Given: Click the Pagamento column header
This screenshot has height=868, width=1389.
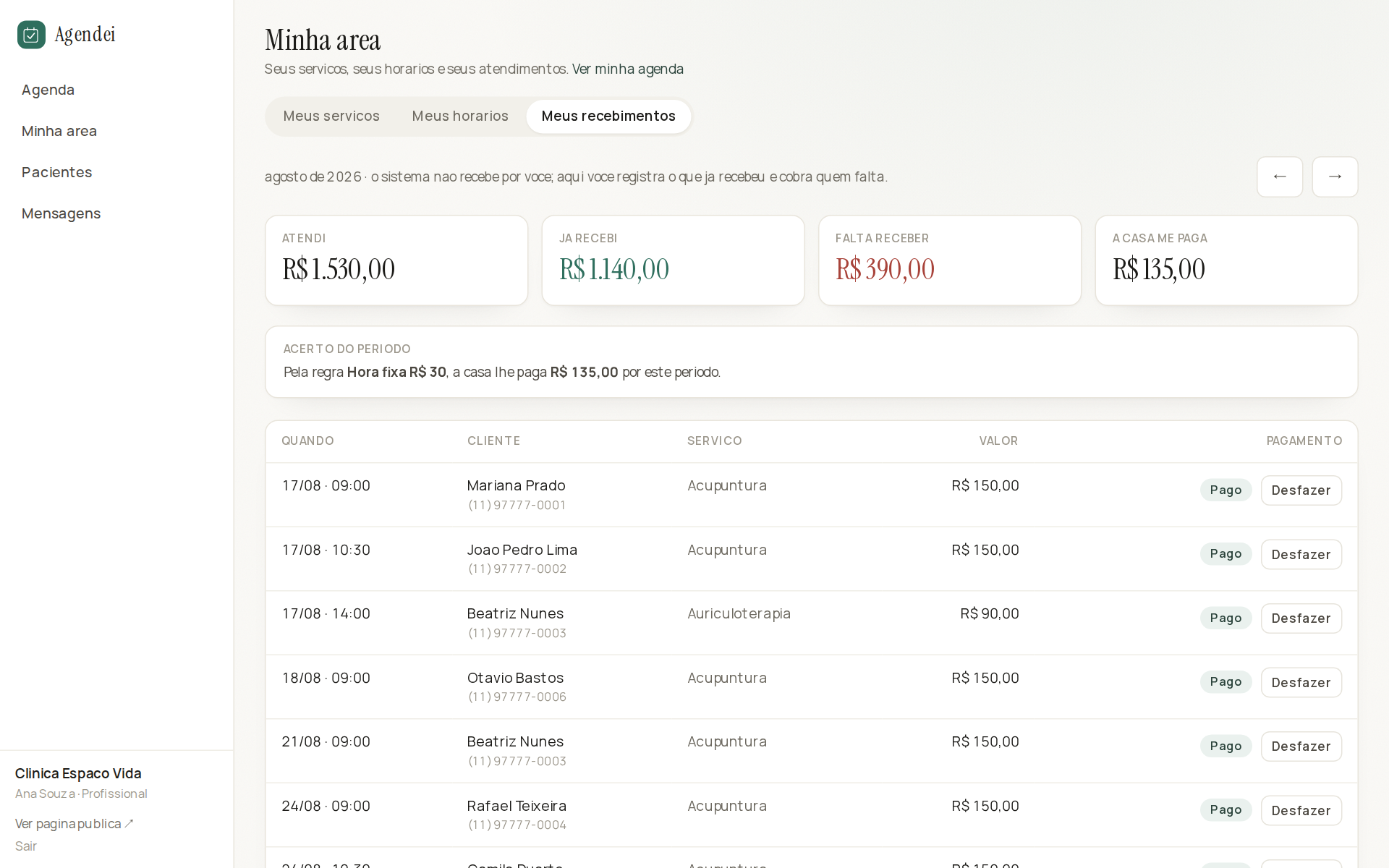Looking at the screenshot, I should (x=1304, y=441).
